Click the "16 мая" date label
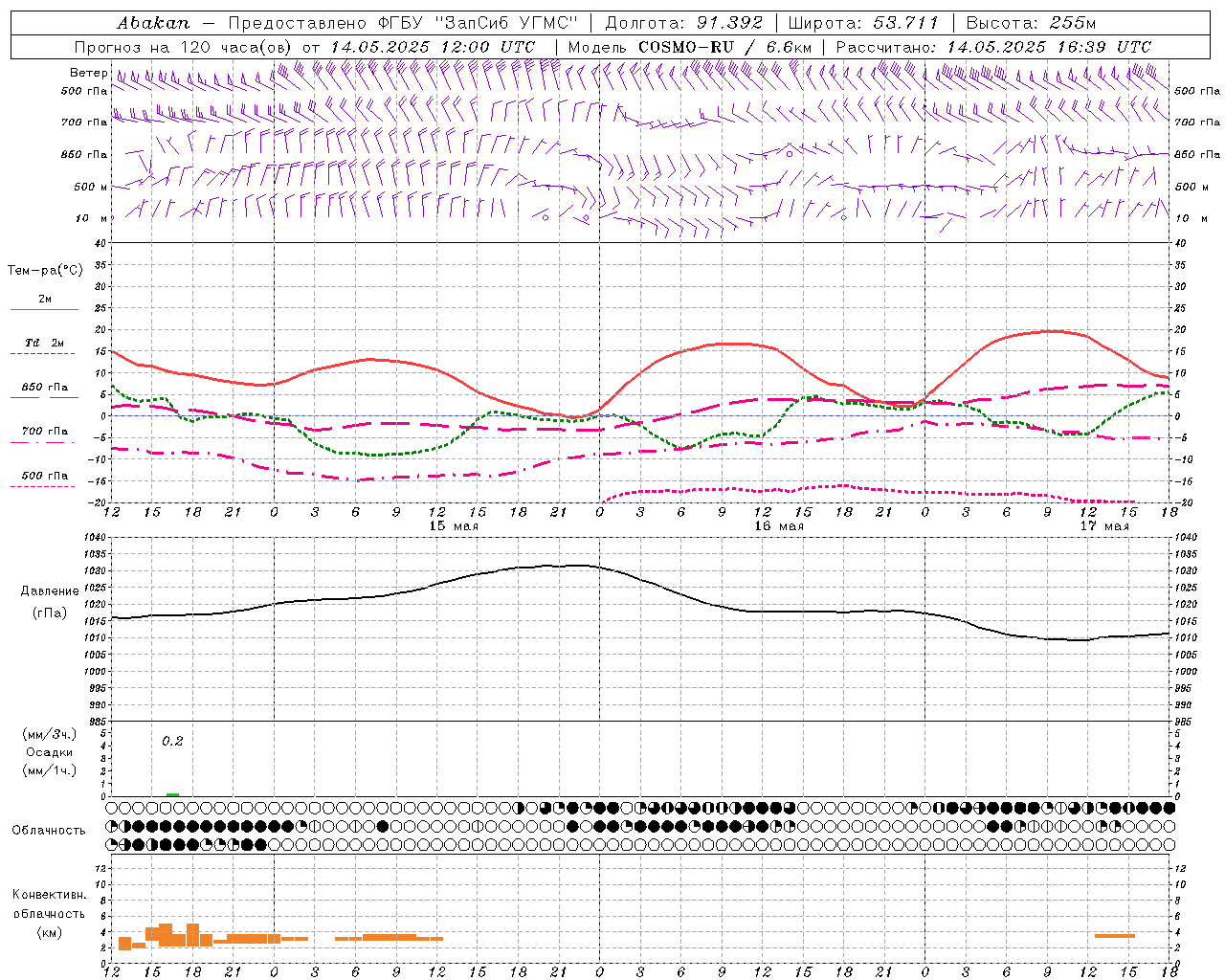1225x980 pixels. coord(779,526)
